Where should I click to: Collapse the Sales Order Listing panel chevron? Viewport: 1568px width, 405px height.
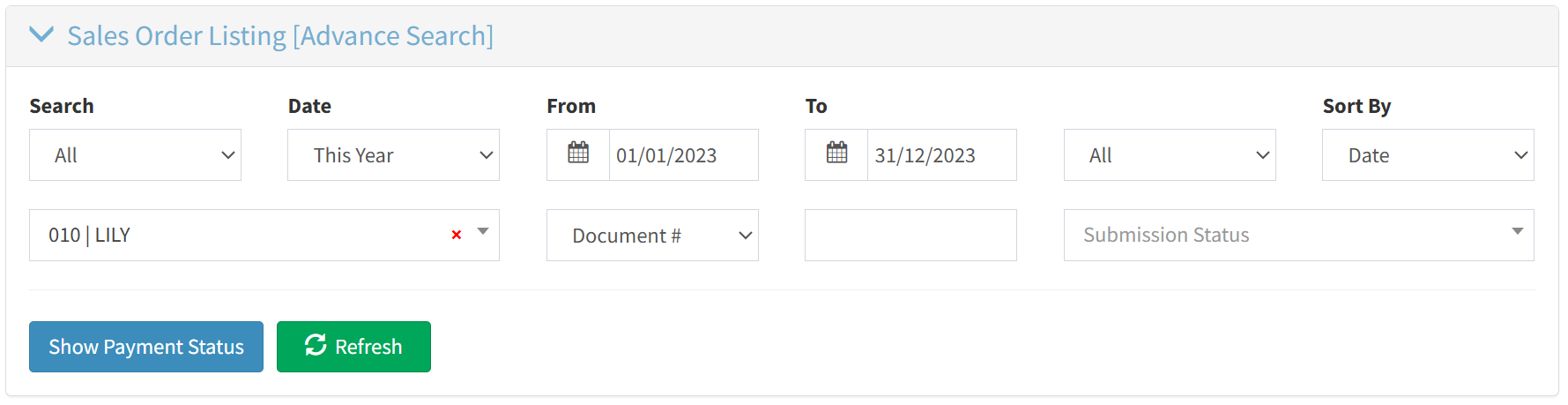click(41, 35)
